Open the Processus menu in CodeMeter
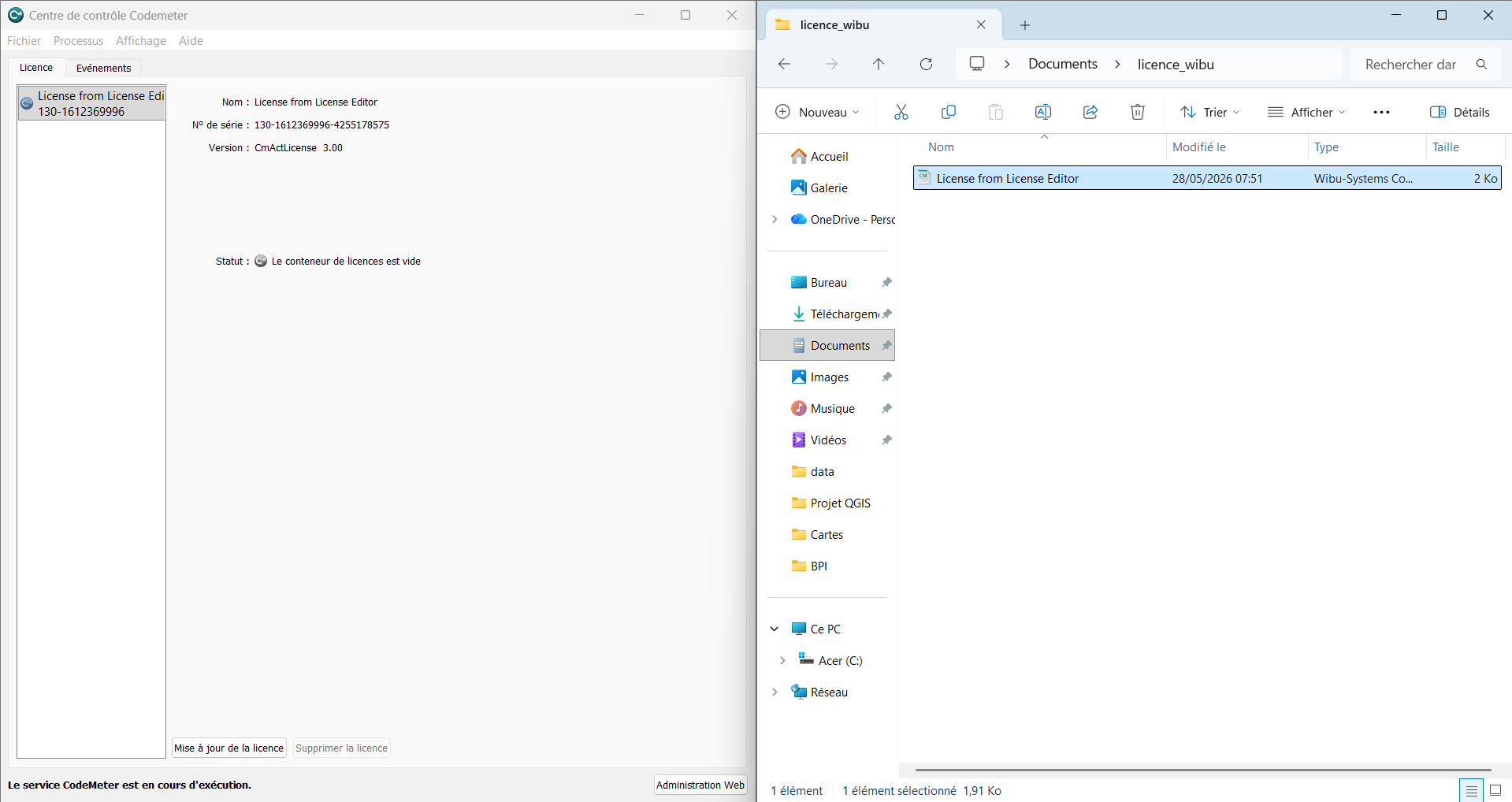Viewport: 1512px width, 802px height. coord(78,41)
